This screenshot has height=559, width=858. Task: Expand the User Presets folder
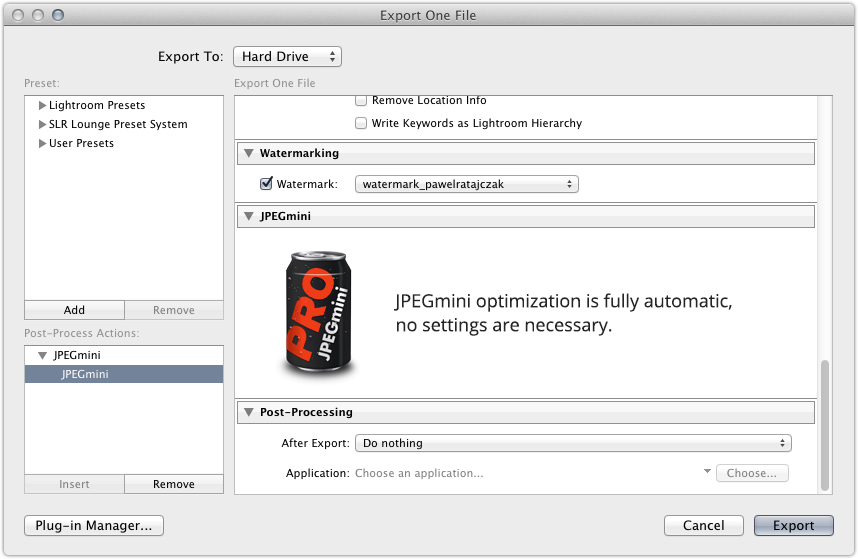pyautogui.click(x=42, y=143)
